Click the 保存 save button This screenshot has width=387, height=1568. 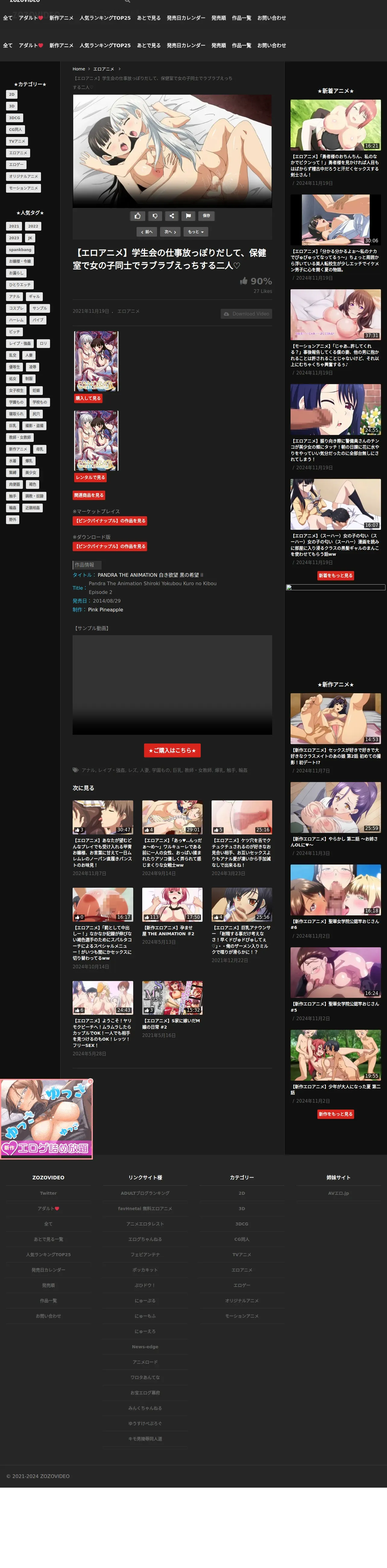point(206,216)
